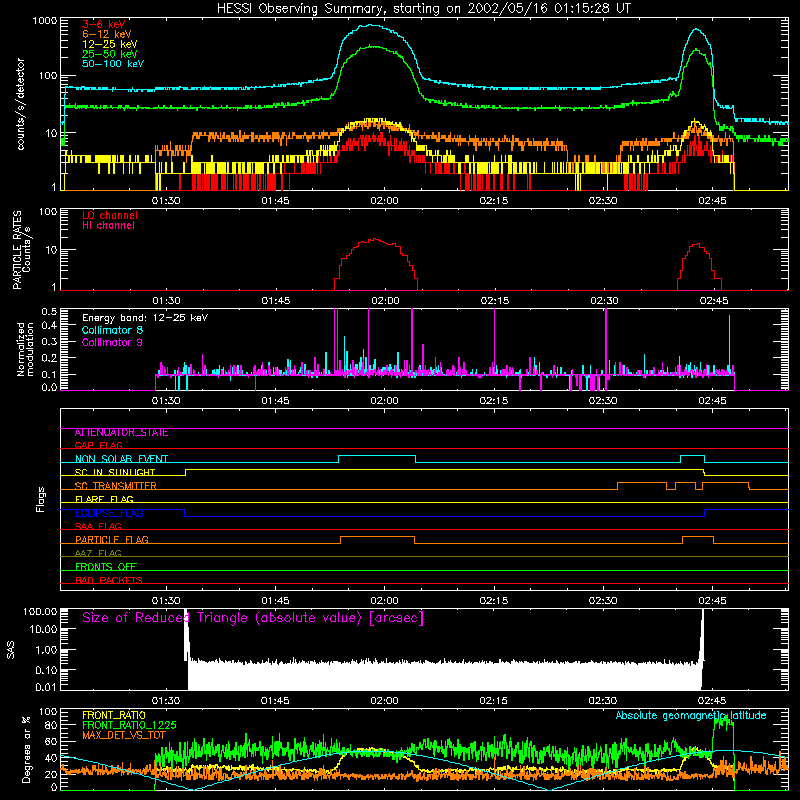Screen dimensions: 800x800
Task: Click the LO channel legend label
Action: click(x=110, y=215)
